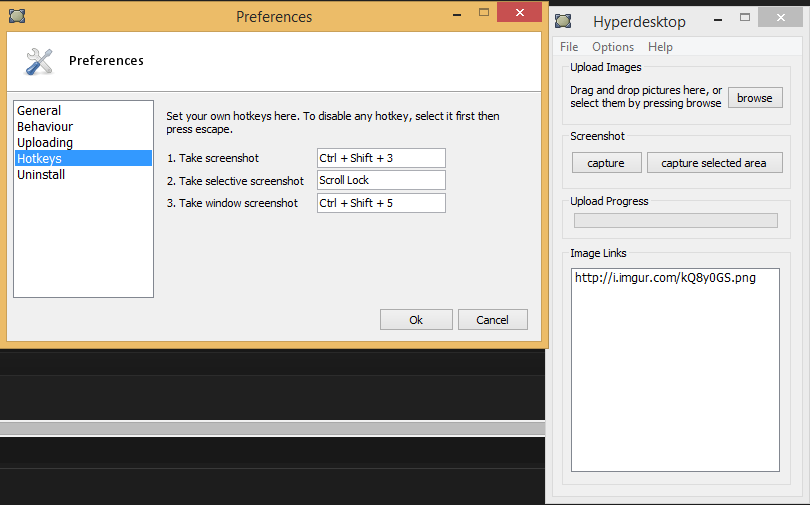Click the Take selective screenshot hotkey field

[381, 180]
